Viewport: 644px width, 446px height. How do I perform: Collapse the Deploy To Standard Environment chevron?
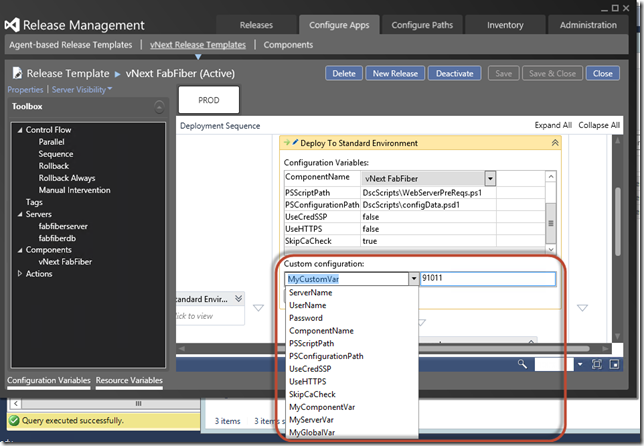pyautogui.click(x=555, y=143)
